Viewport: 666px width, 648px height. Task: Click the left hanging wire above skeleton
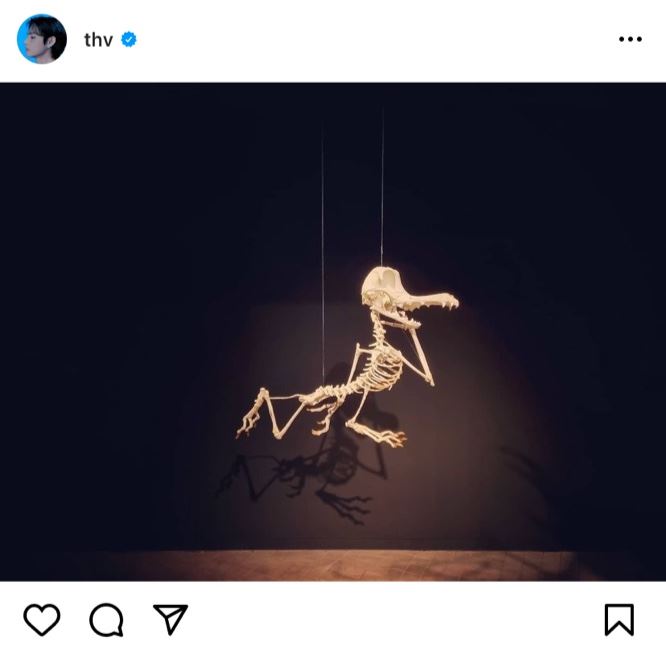point(322,255)
